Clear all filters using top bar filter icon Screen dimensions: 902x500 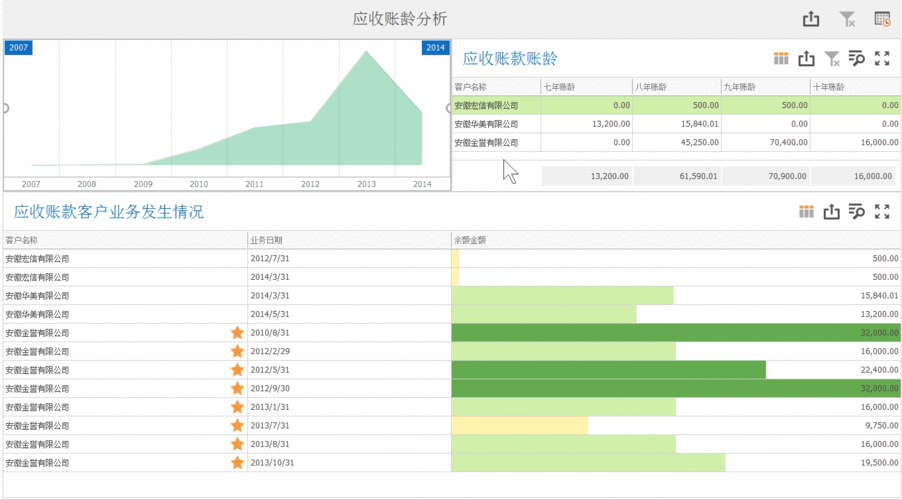click(x=847, y=19)
